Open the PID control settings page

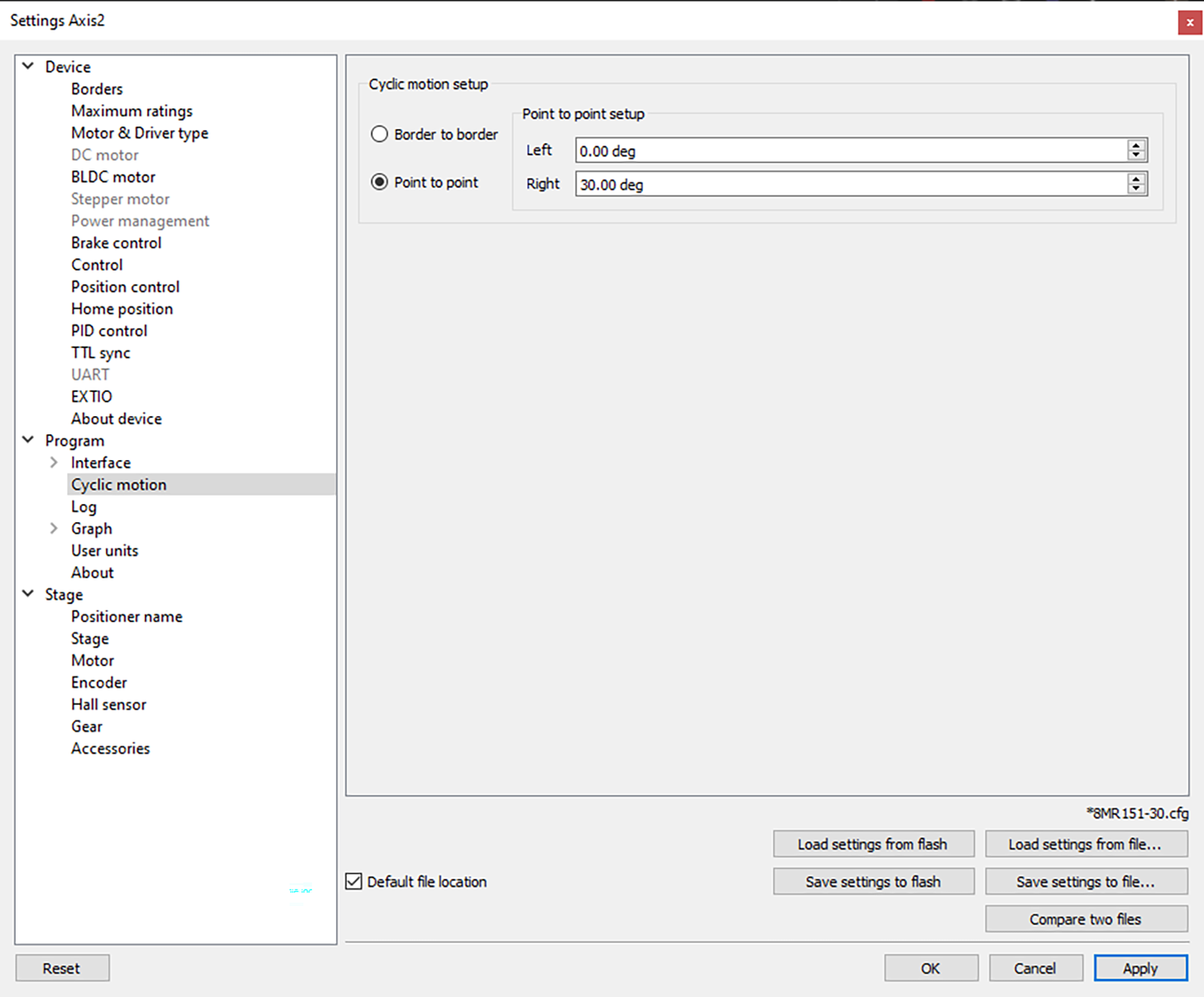click(x=108, y=331)
